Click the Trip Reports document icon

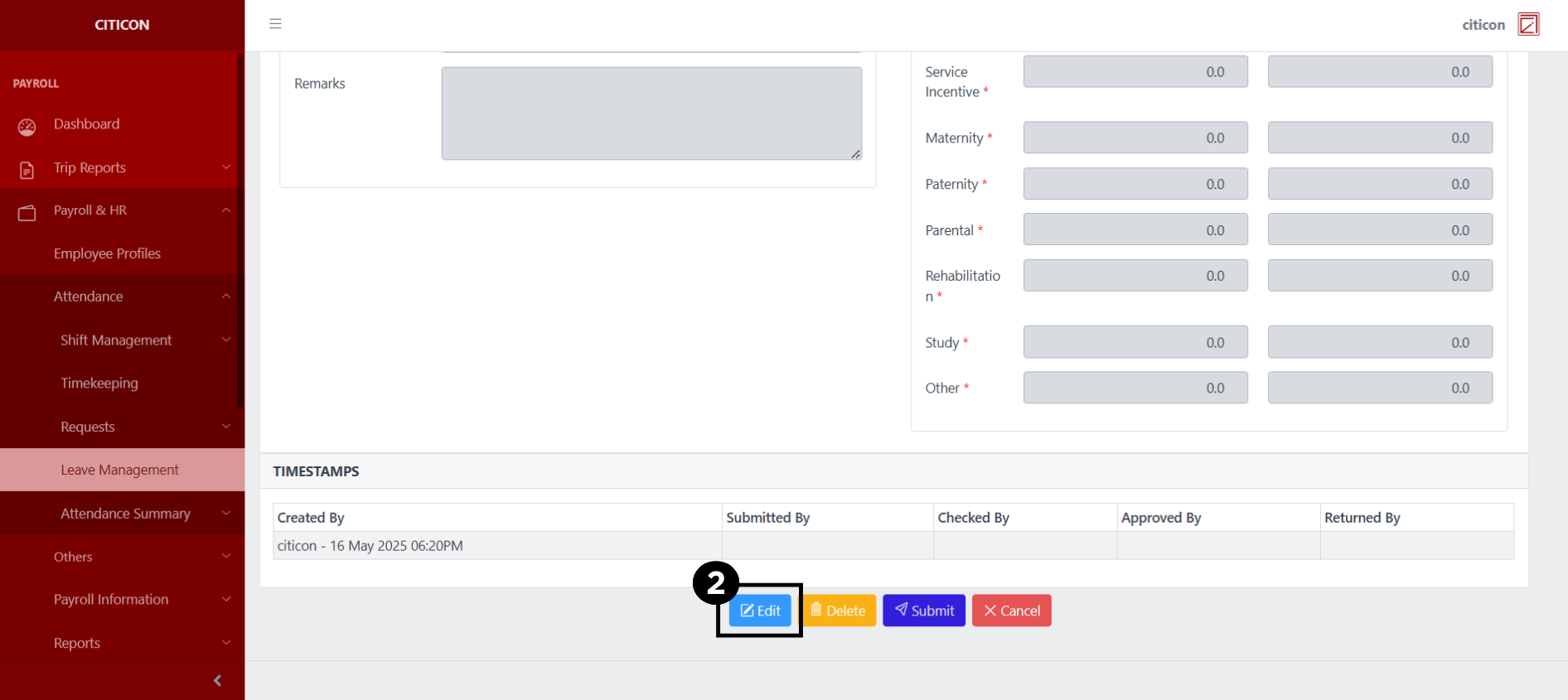coord(27,170)
